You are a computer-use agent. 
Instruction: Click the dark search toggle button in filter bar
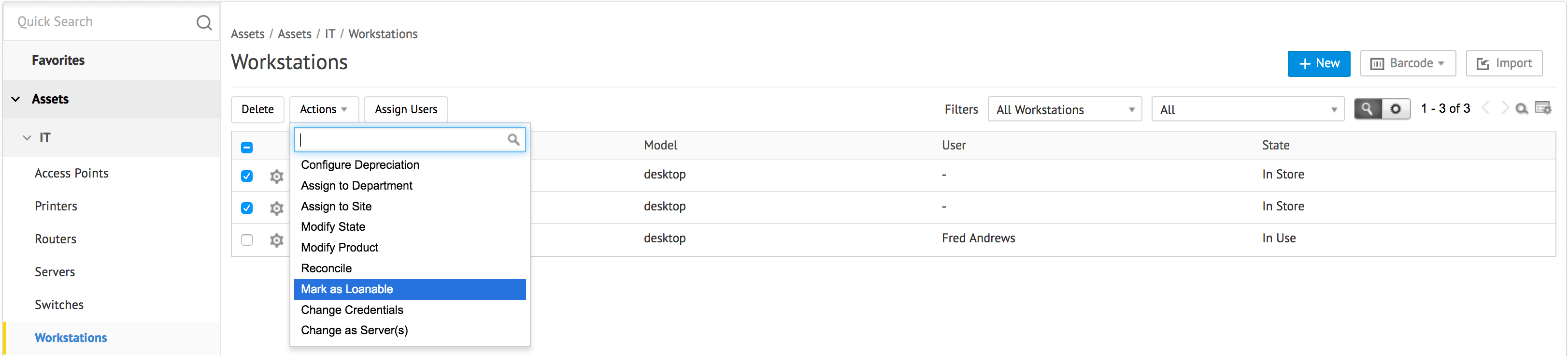coord(1367,109)
